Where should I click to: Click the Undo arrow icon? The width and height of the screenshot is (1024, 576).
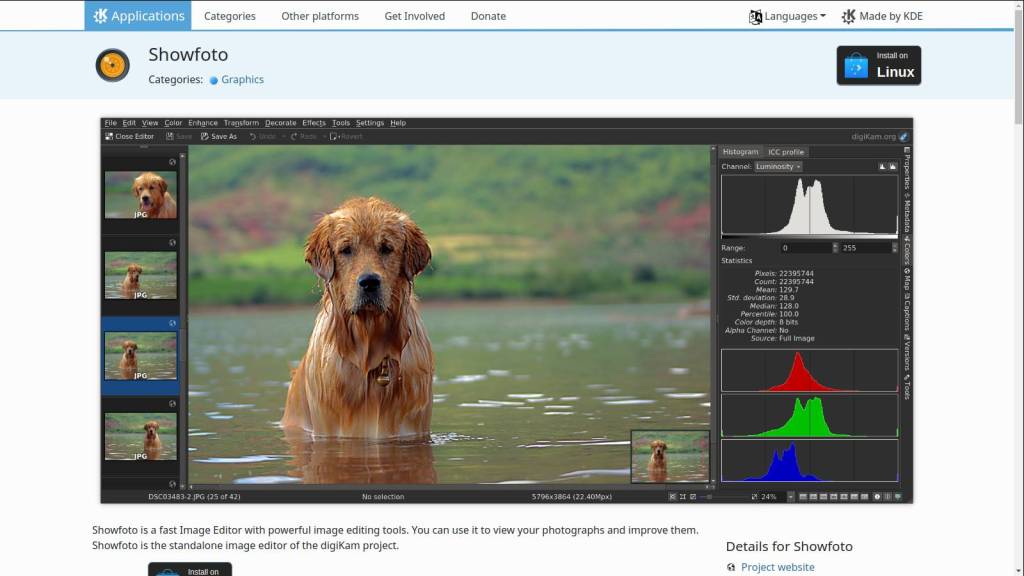tap(253, 136)
